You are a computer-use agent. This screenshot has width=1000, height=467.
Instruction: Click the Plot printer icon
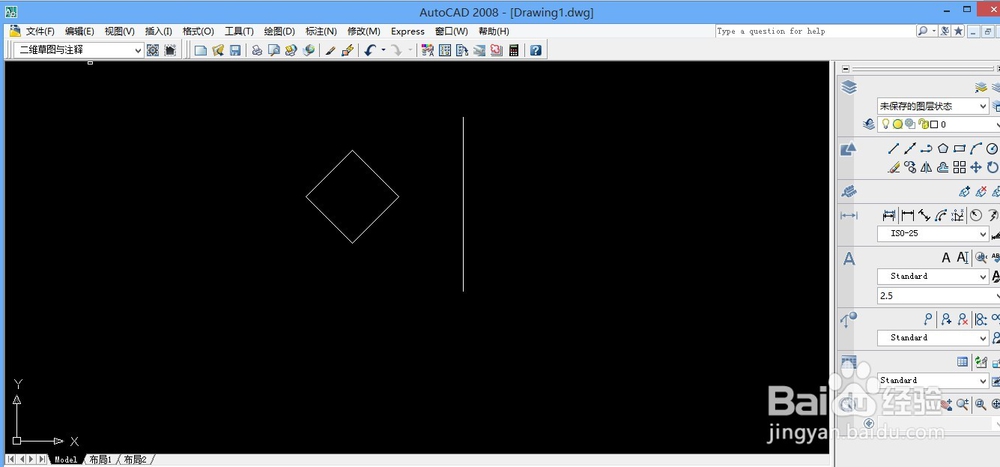coord(257,50)
